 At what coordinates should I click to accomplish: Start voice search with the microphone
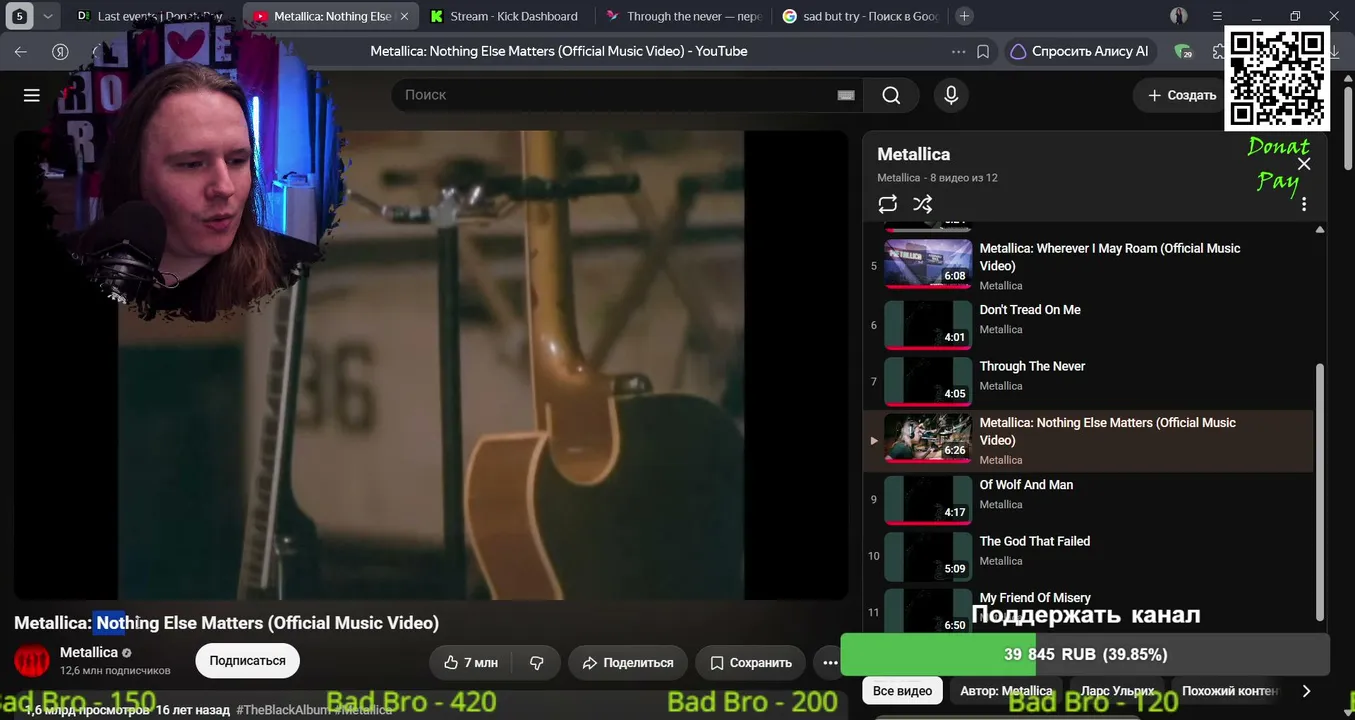[x=951, y=95]
